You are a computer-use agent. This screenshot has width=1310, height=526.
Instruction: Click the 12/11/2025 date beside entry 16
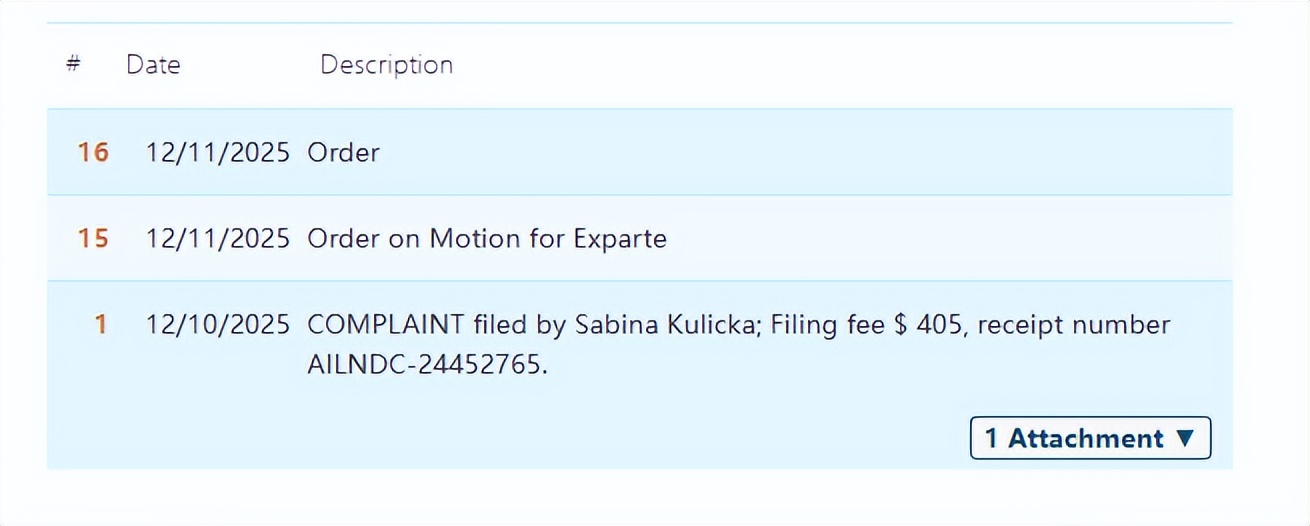tap(217, 153)
